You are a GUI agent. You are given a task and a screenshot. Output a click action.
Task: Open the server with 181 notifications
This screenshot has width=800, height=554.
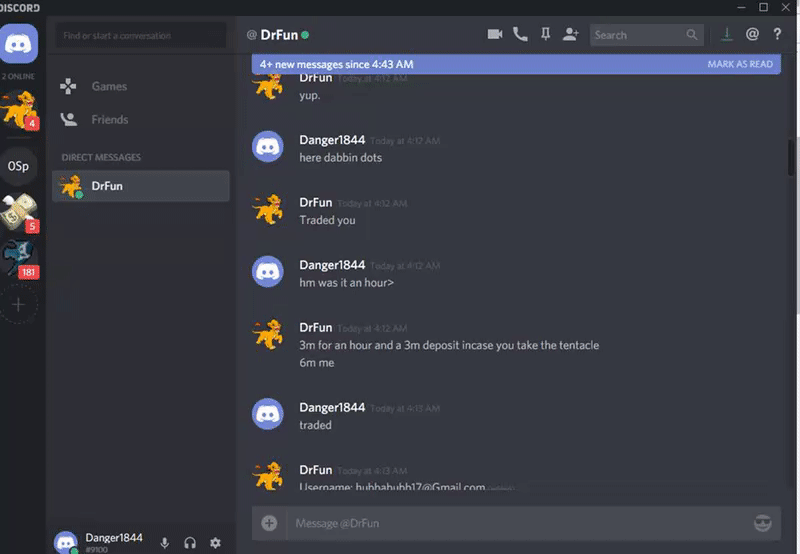(19, 259)
